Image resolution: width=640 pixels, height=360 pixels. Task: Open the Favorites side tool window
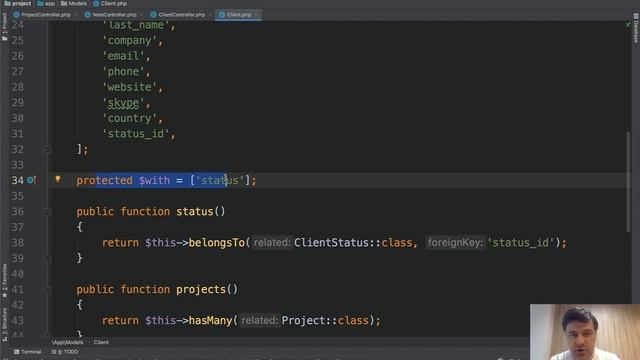[x=4, y=281]
